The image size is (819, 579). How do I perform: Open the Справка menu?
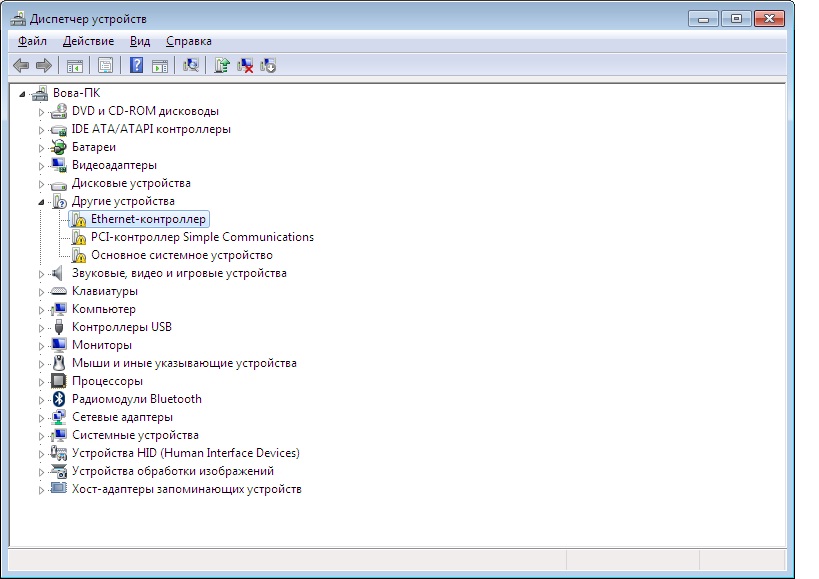coord(188,41)
